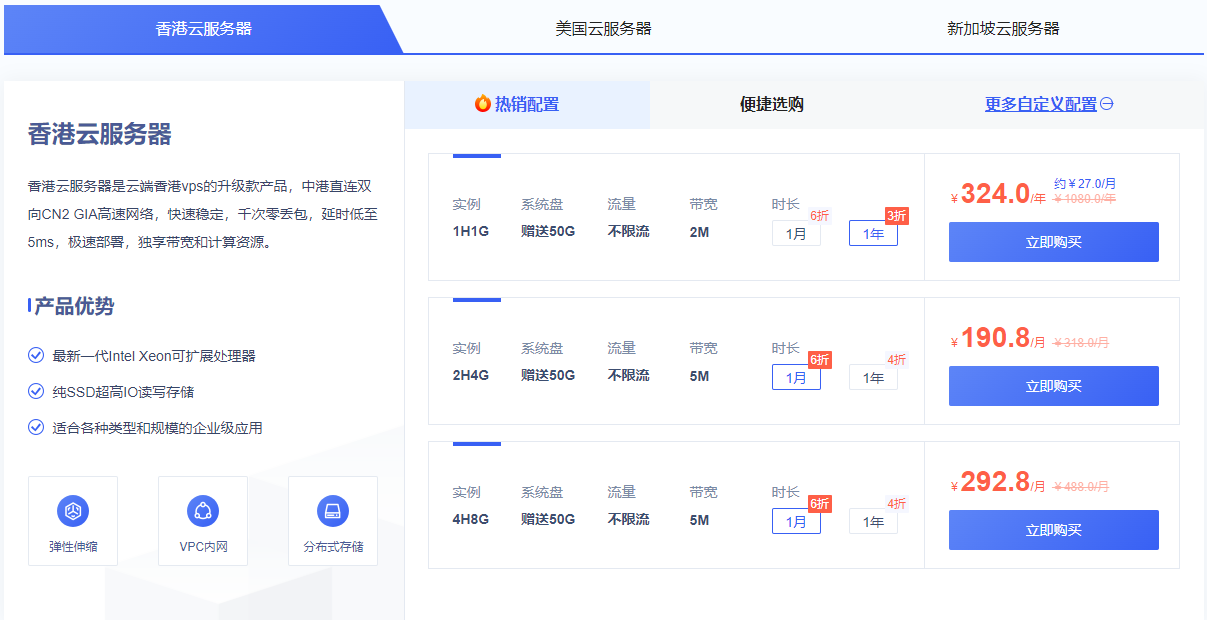1207x620 pixels.
Task: Click the distributed storage (分布式存储) icon
Action: 333,511
